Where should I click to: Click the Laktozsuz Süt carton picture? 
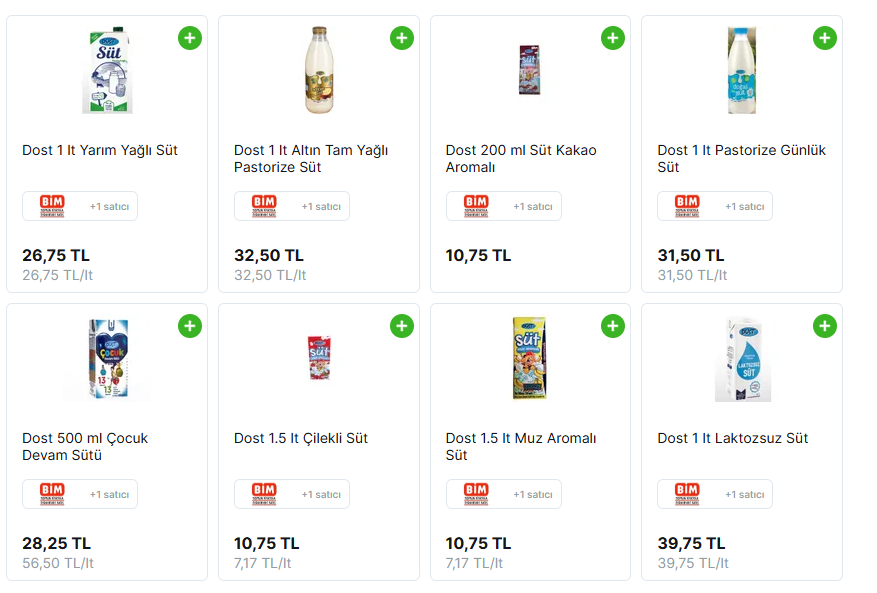[x=742, y=358]
